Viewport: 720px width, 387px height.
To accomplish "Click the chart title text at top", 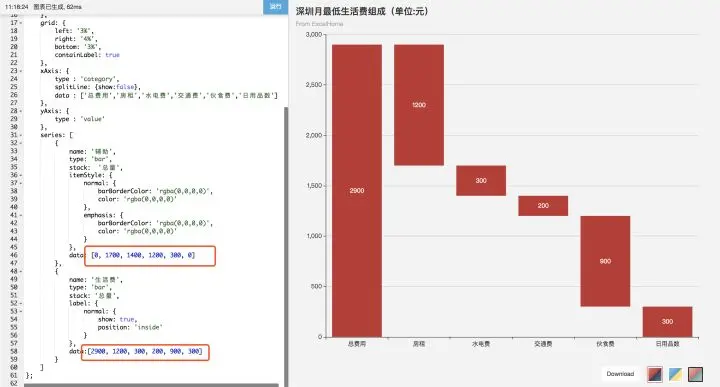I will (362, 11).
